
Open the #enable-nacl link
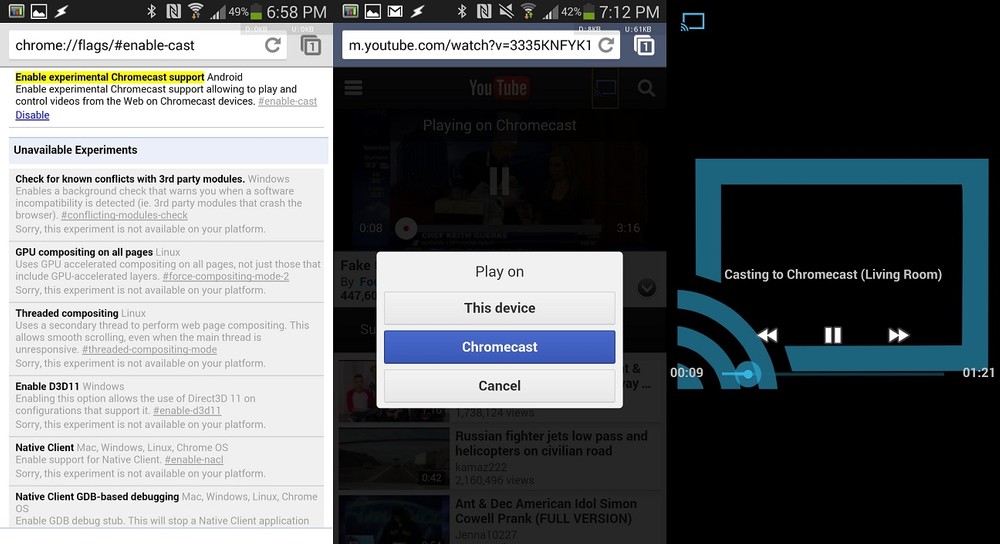(194, 460)
